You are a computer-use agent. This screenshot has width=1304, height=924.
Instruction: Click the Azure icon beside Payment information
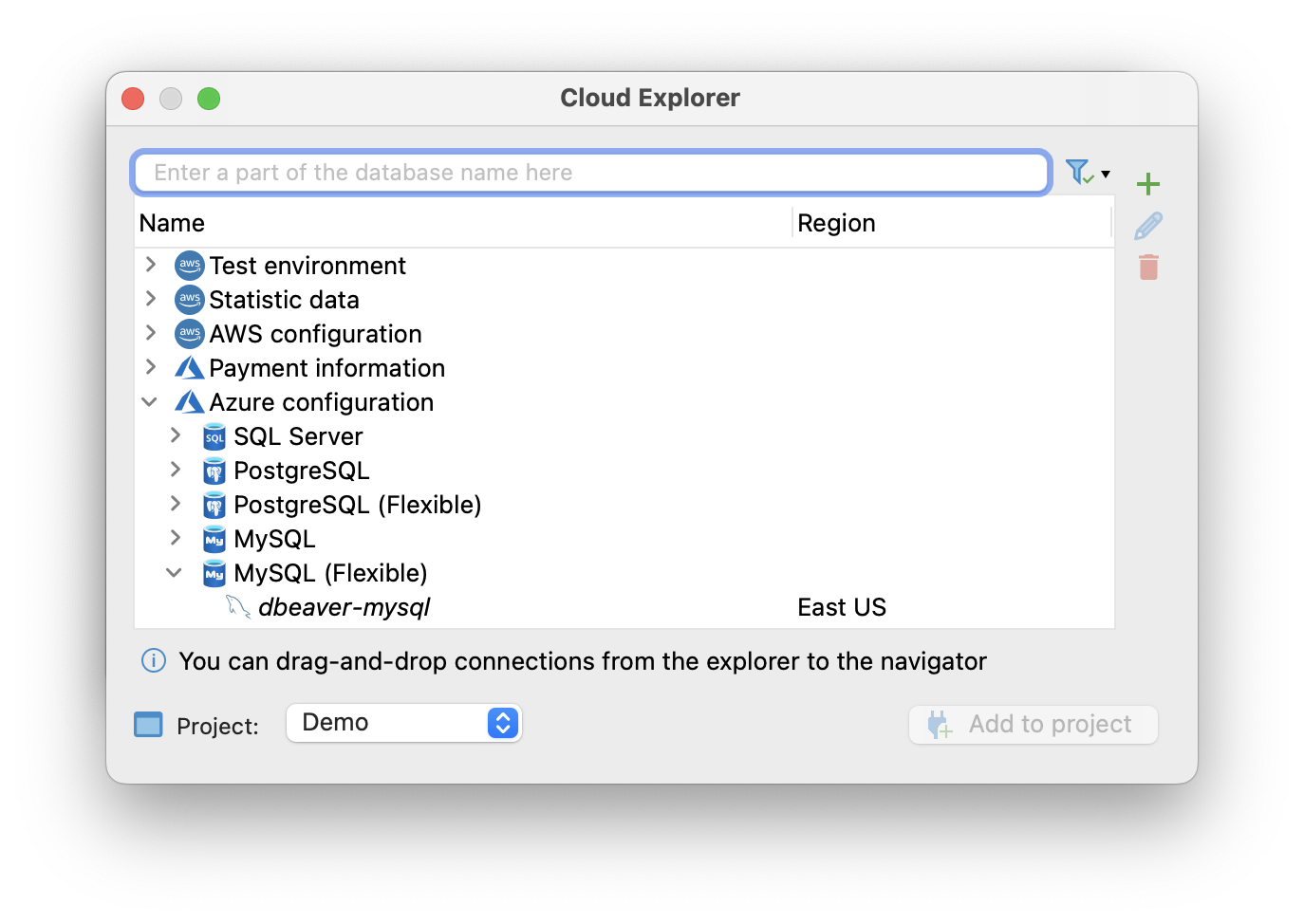[190, 368]
